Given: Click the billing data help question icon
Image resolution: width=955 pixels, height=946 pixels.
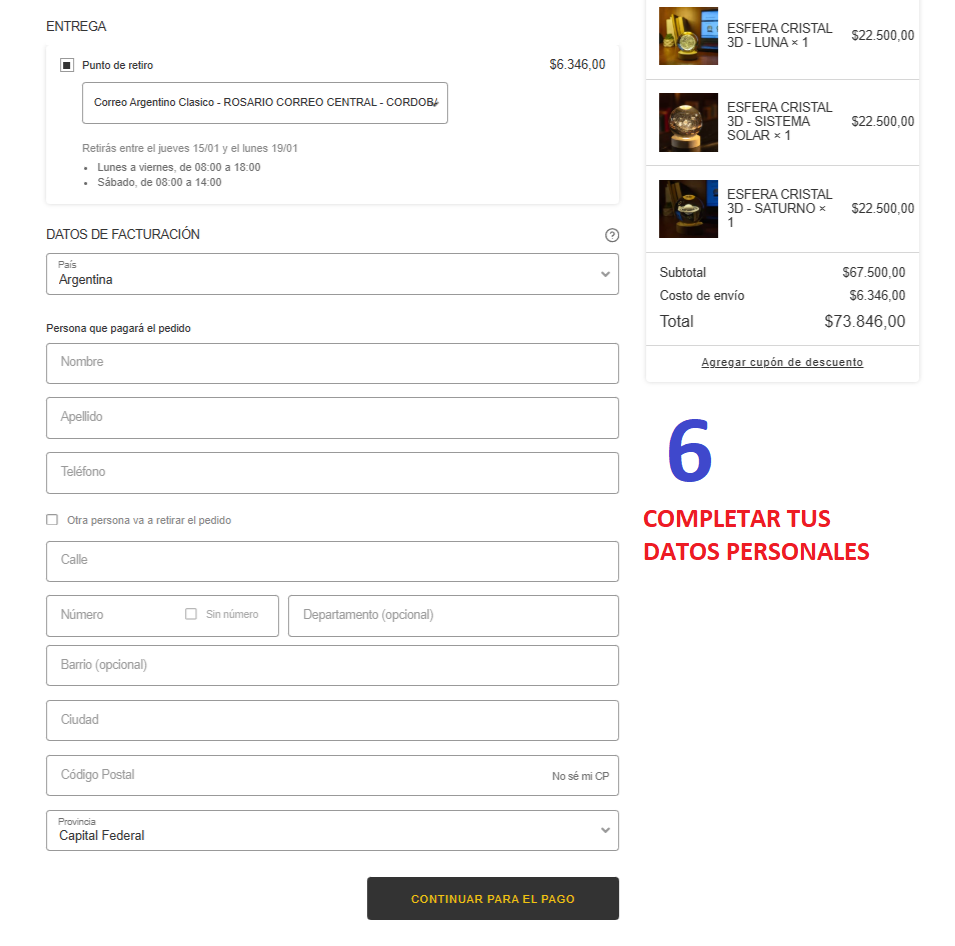Looking at the screenshot, I should click(612, 235).
